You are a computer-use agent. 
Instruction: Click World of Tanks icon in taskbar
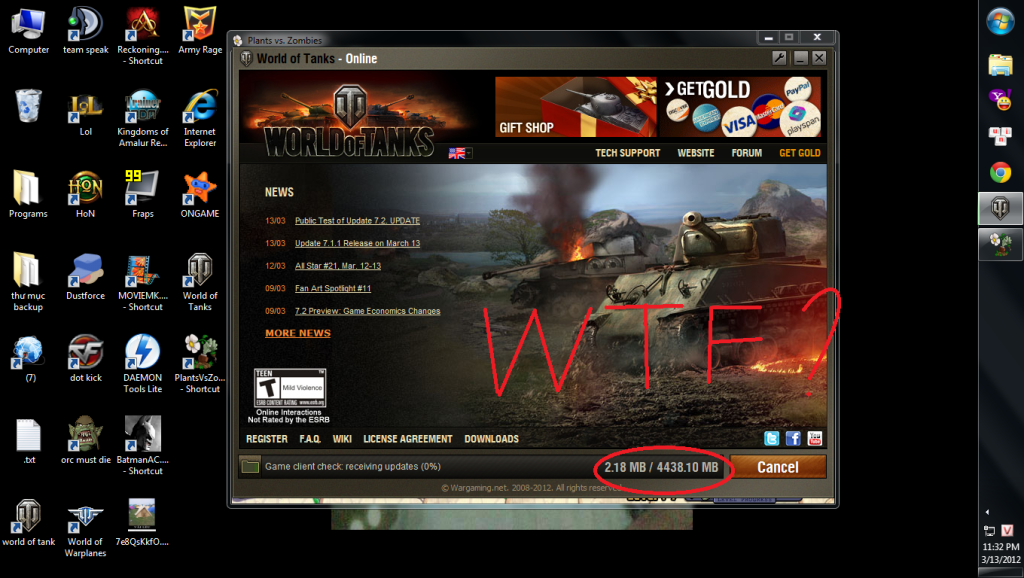pos(999,208)
